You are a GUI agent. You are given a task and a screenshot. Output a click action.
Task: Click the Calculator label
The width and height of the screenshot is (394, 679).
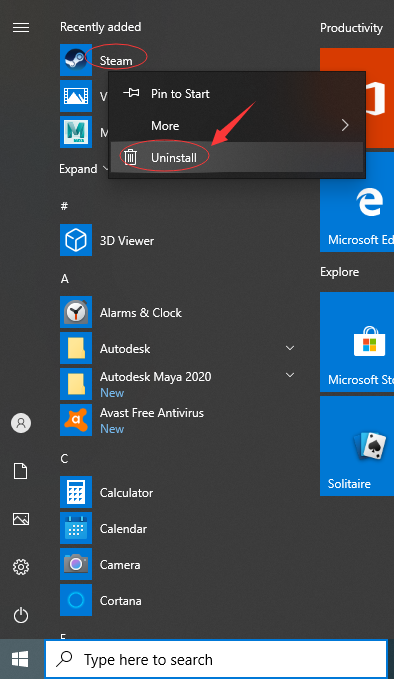pos(126,493)
